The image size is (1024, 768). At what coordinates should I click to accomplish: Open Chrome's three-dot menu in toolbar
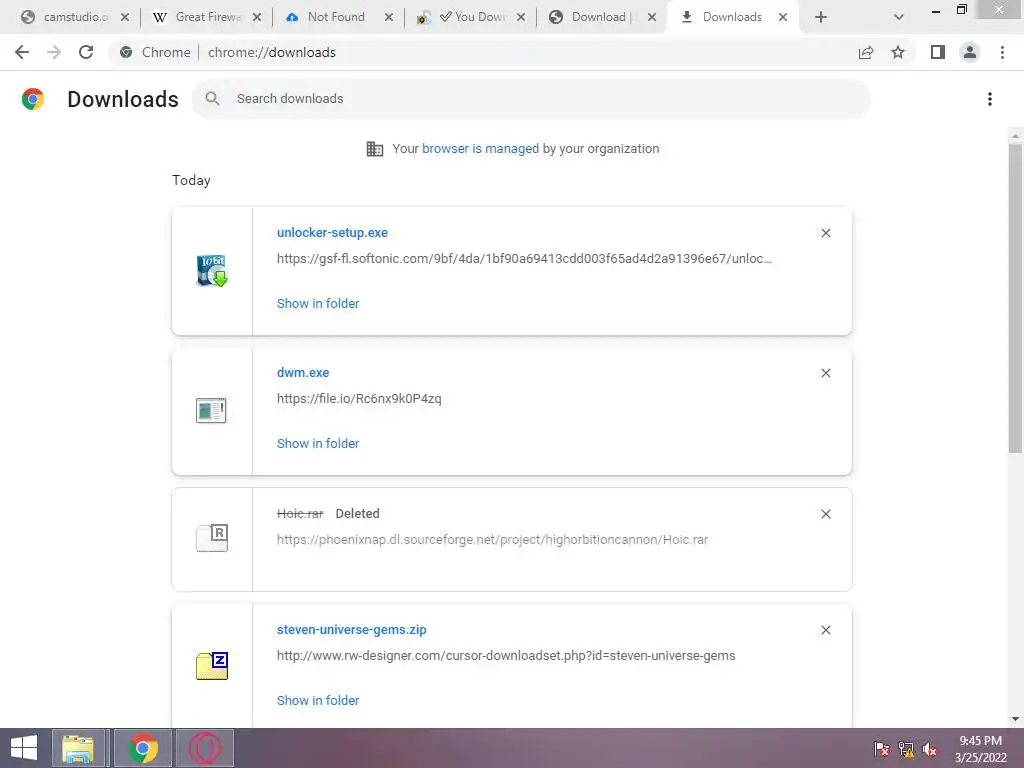(x=1002, y=52)
